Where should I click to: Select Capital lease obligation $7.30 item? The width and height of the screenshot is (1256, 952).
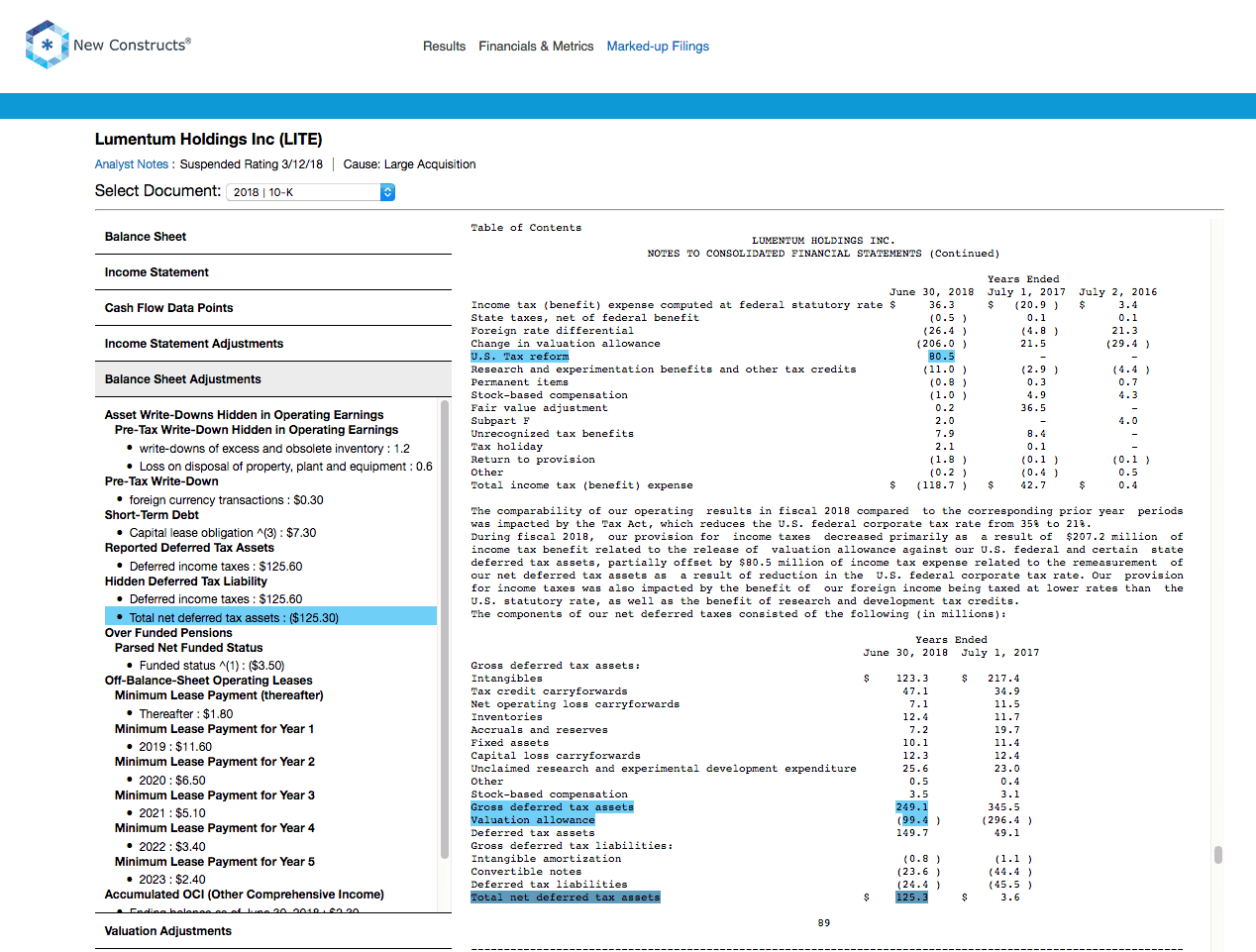click(x=223, y=533)
